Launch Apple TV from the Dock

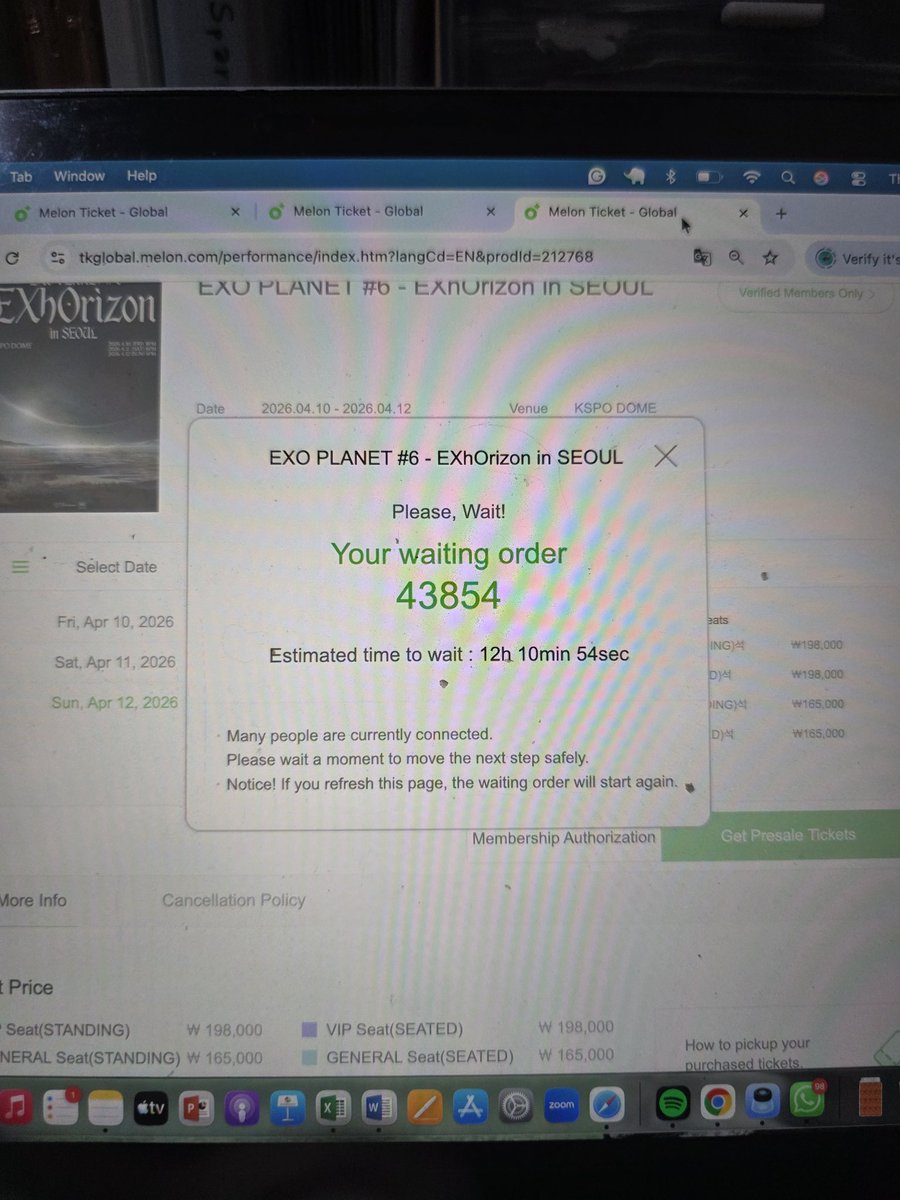pyautogui.click(x=150, y=1107)
